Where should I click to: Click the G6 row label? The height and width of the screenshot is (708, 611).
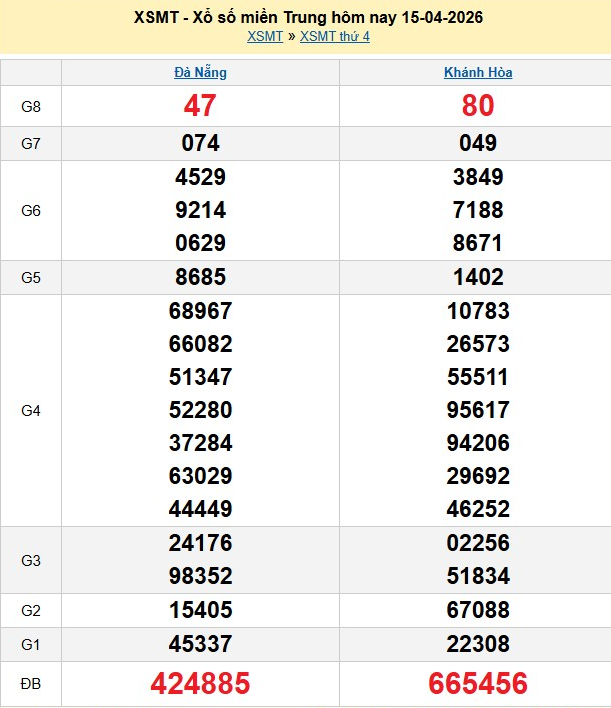point(30,210)
